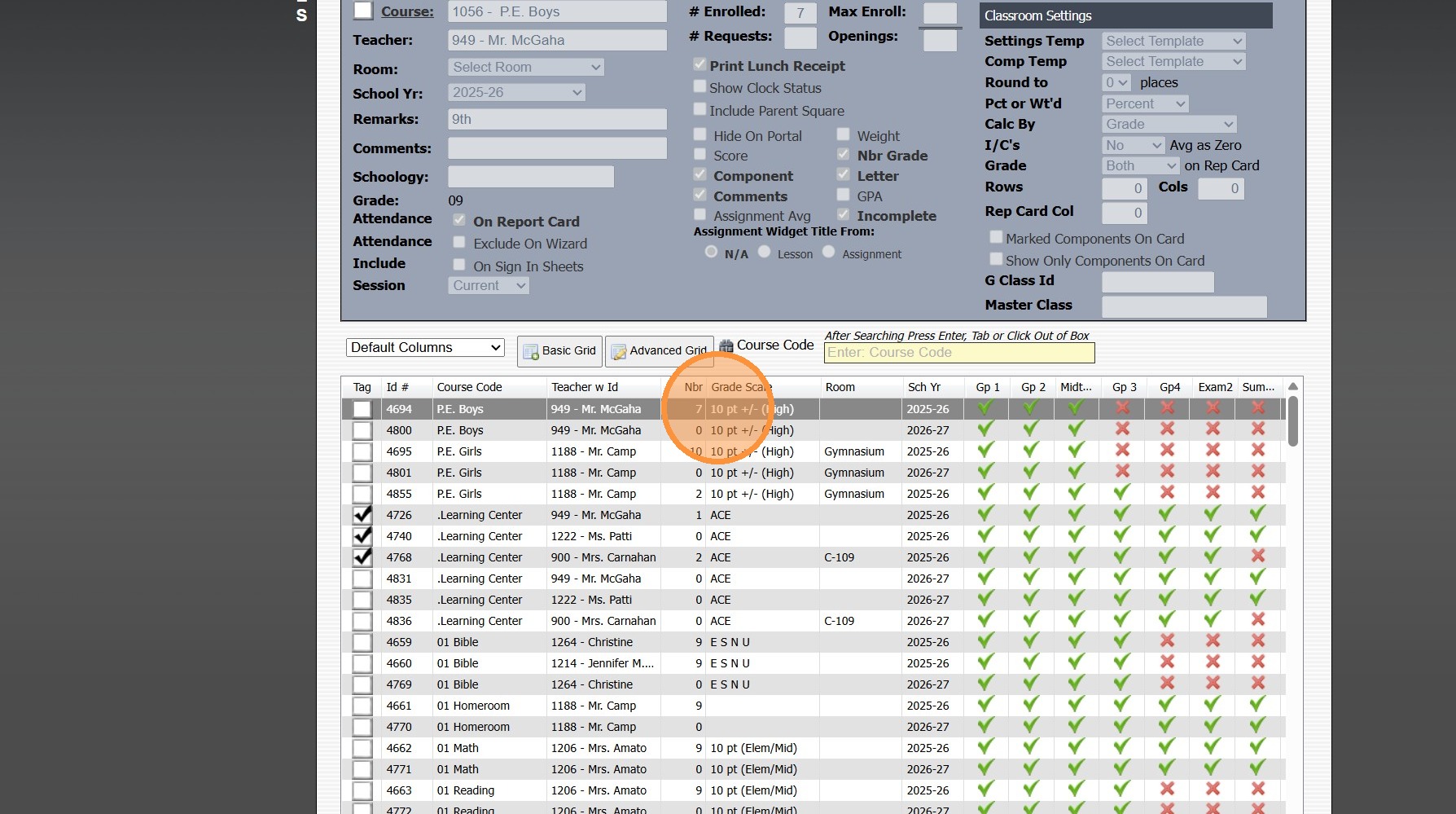Viewport: 1456px width, 814px height.
Task: Click the Remarks field containing 9th
Action: click(558, 119)
